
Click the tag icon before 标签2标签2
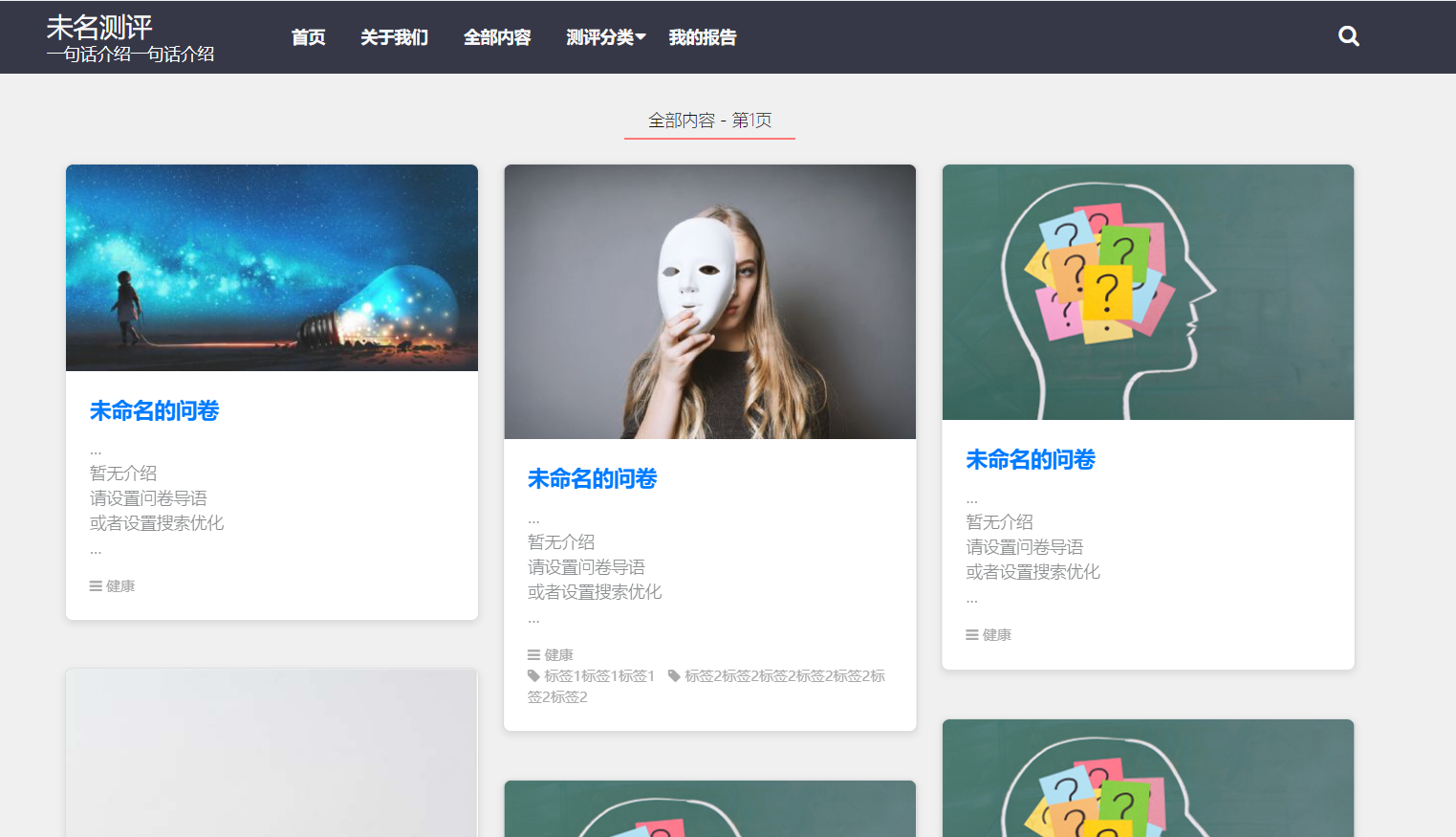click(x=674, y=676)
